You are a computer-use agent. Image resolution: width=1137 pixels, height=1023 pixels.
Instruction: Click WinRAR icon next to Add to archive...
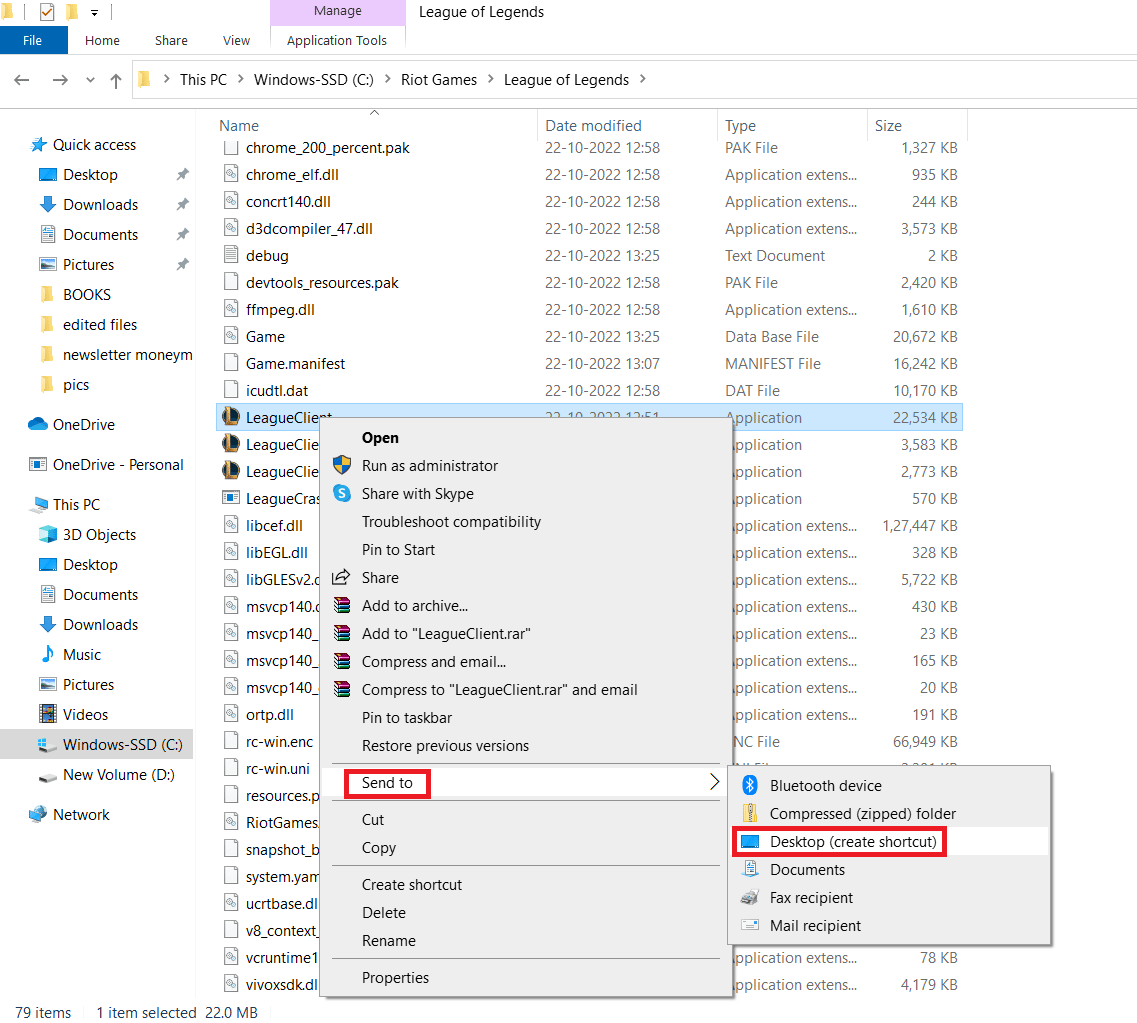[342, 605]
